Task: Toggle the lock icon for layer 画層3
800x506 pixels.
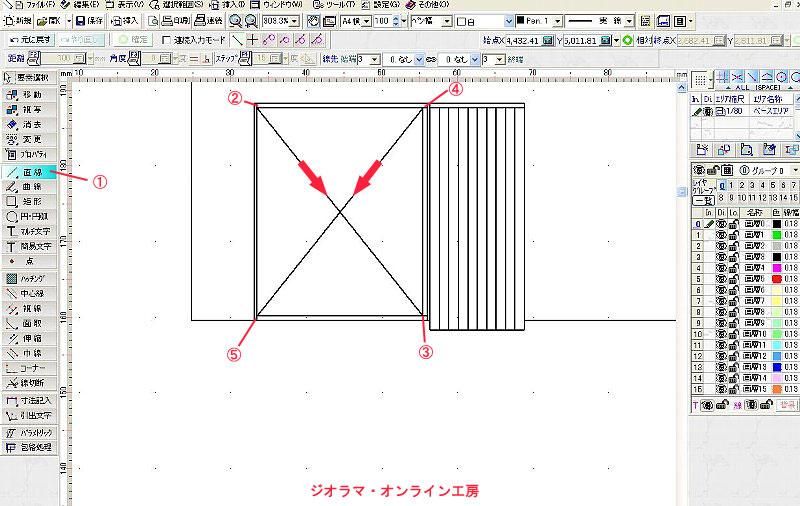Action: click(x=733, y=257)
